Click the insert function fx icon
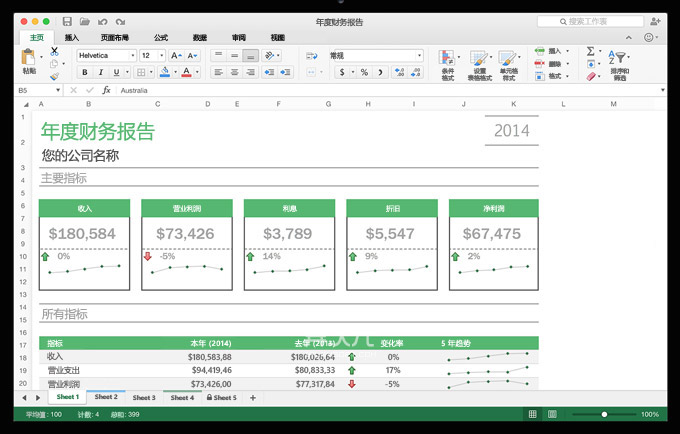This screenshot has width=680, height=434. 106,90
